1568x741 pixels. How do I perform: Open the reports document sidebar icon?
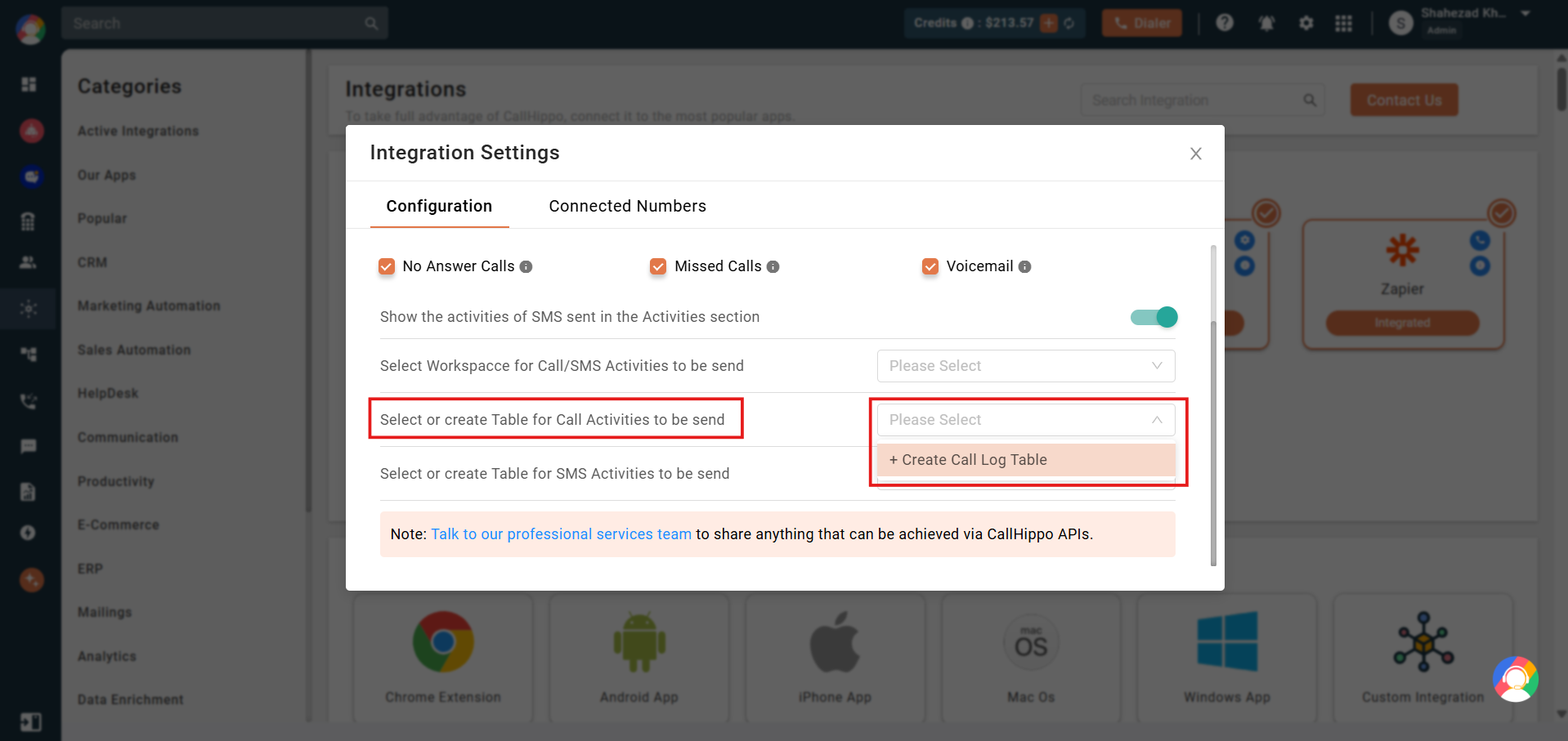[x=28, y=492]
